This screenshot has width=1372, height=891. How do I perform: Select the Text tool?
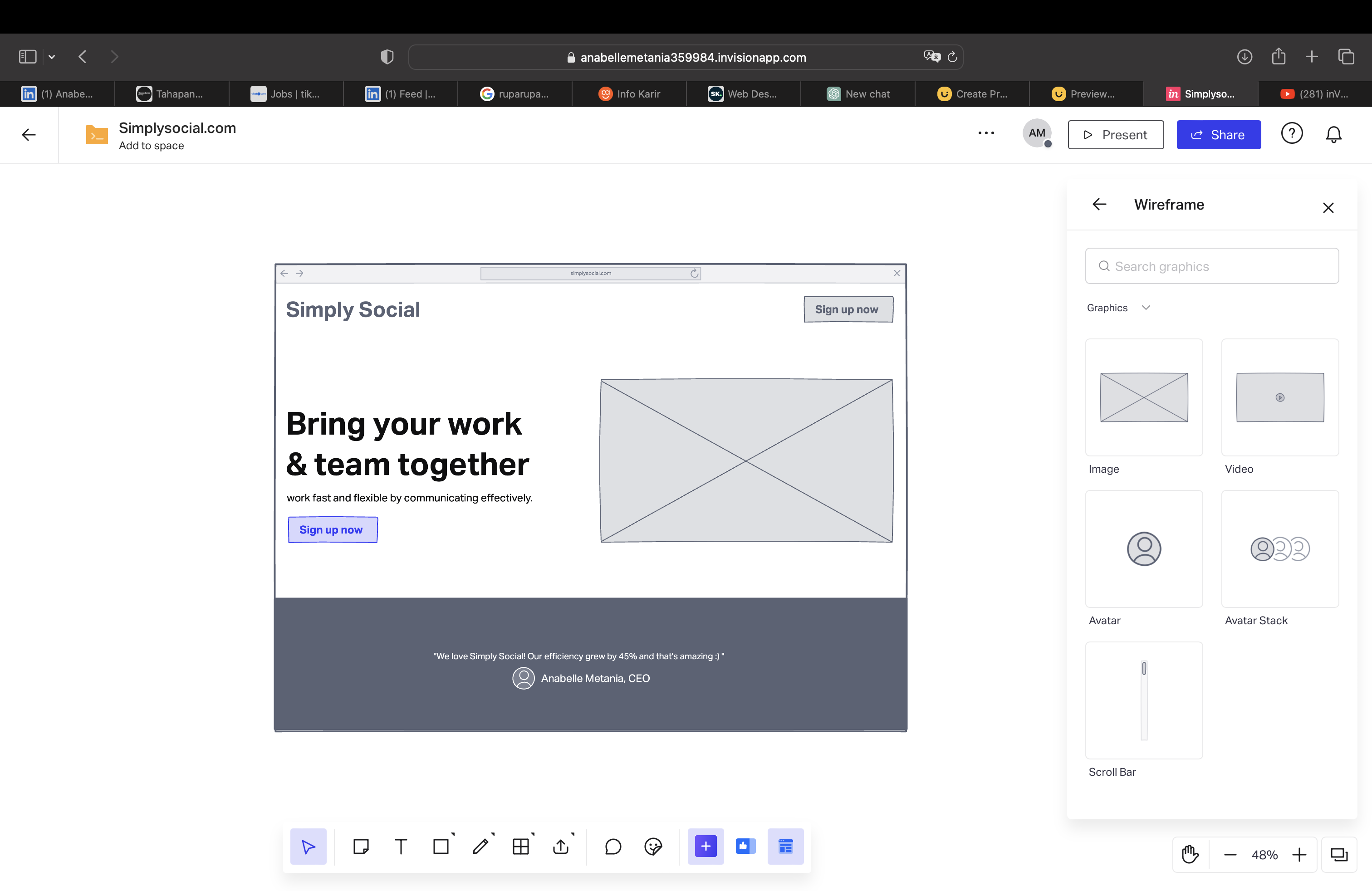[401, 846]
